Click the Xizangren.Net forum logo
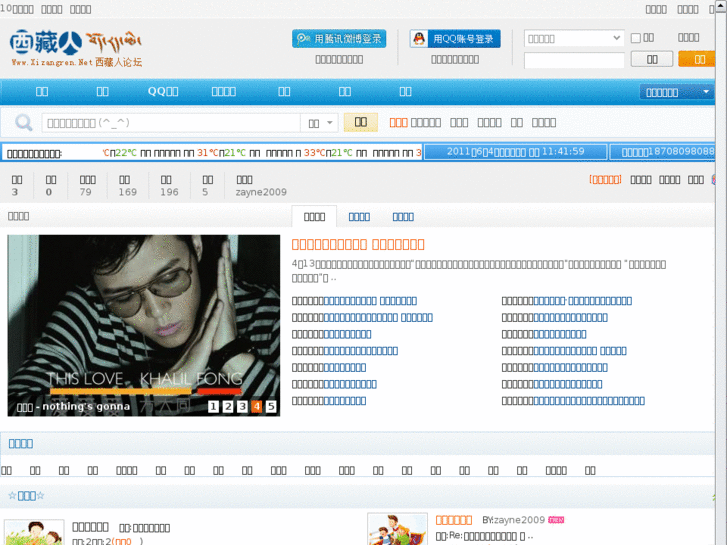Viewport: 727px width, 545px height. click(x=76, y=48)
